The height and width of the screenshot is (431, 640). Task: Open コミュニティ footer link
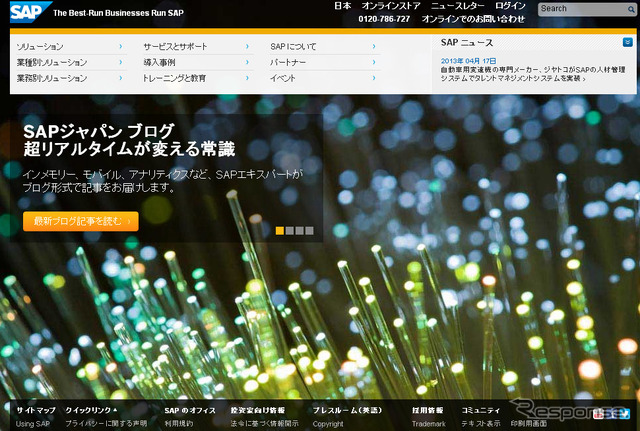tap(481, 410)
